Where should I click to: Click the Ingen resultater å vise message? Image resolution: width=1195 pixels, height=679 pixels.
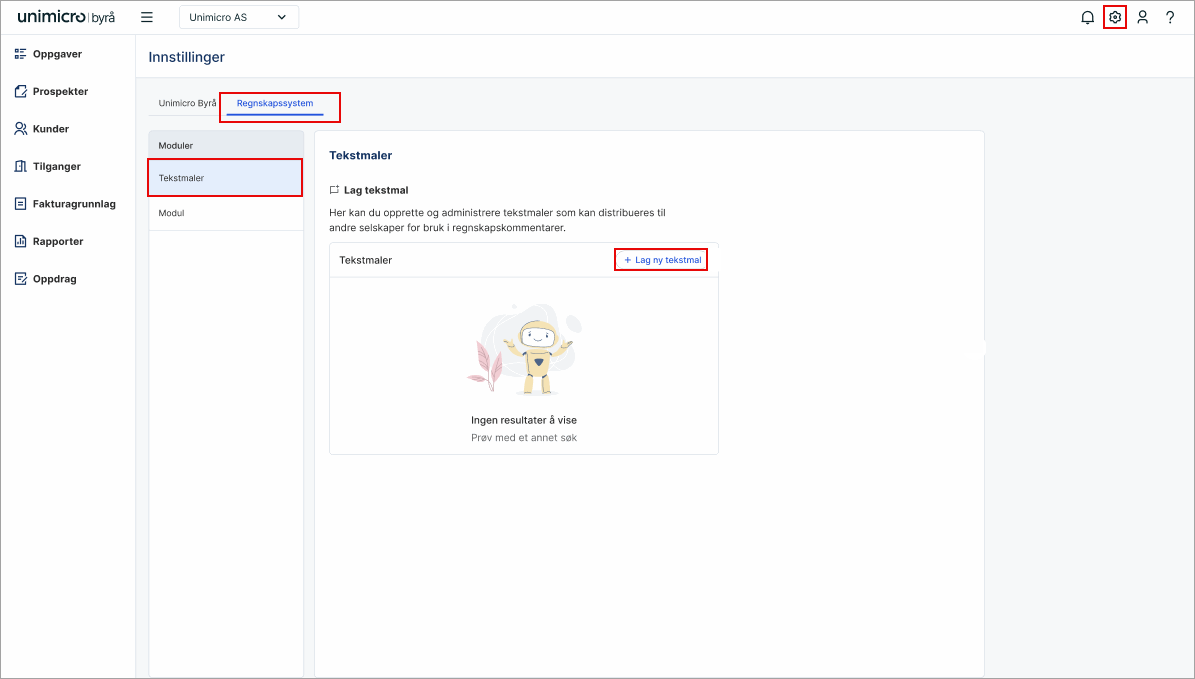[524, 420]
